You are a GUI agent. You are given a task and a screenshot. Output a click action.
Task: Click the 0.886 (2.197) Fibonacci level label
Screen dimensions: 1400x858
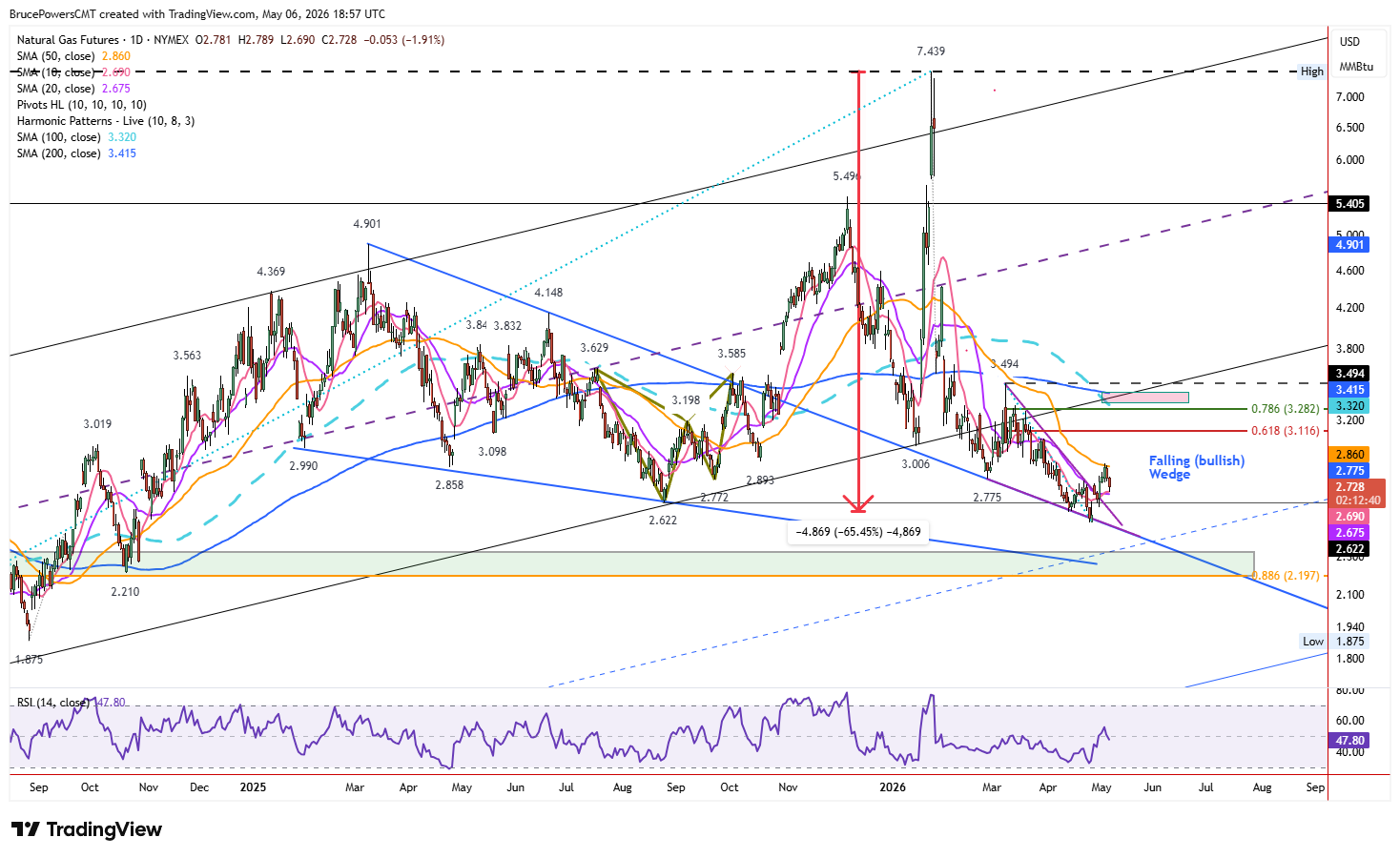point(1286,576)
